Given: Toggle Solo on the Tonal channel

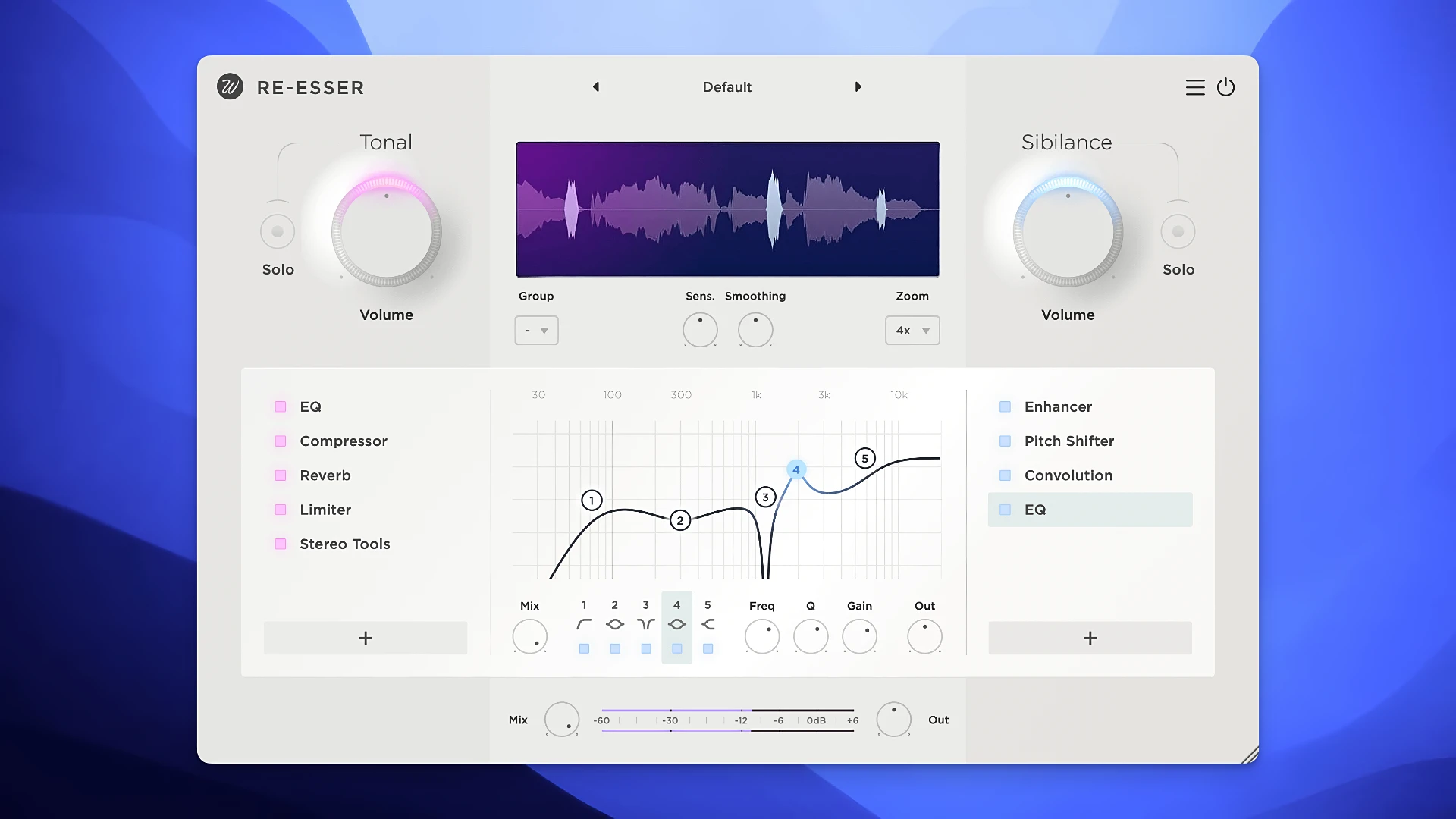Looking at the screenshot, I should (278, 231).
